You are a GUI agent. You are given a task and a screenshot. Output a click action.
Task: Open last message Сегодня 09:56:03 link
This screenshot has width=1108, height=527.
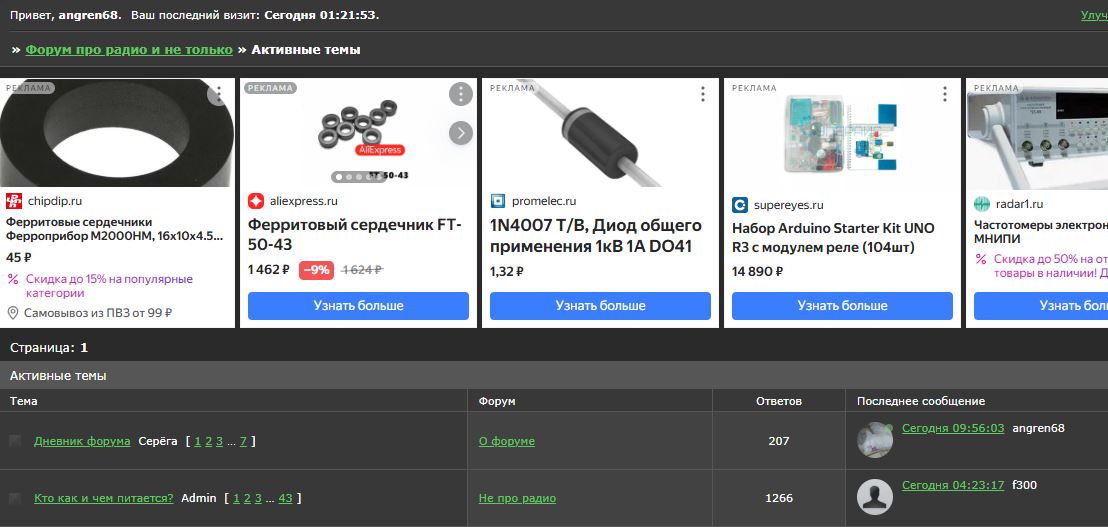[x=953, y=428]
